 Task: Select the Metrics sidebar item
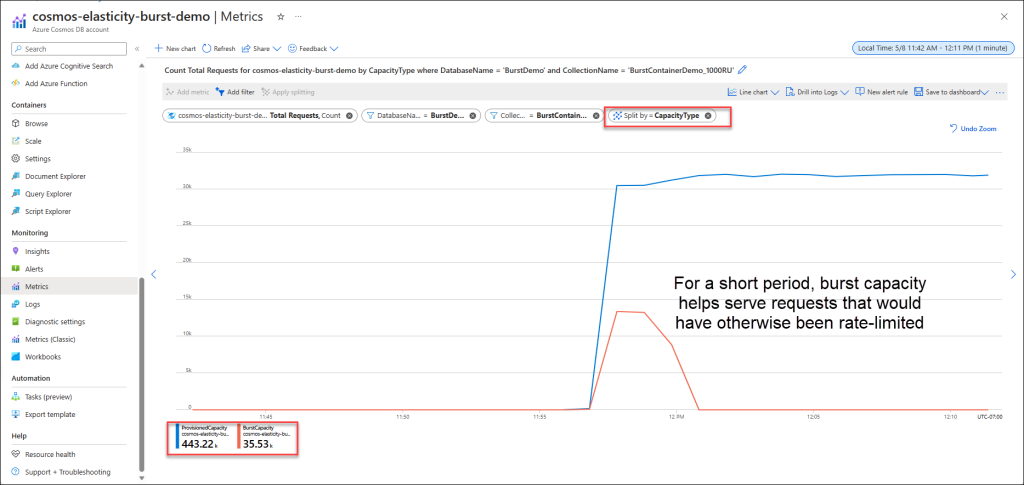(70, 287)
